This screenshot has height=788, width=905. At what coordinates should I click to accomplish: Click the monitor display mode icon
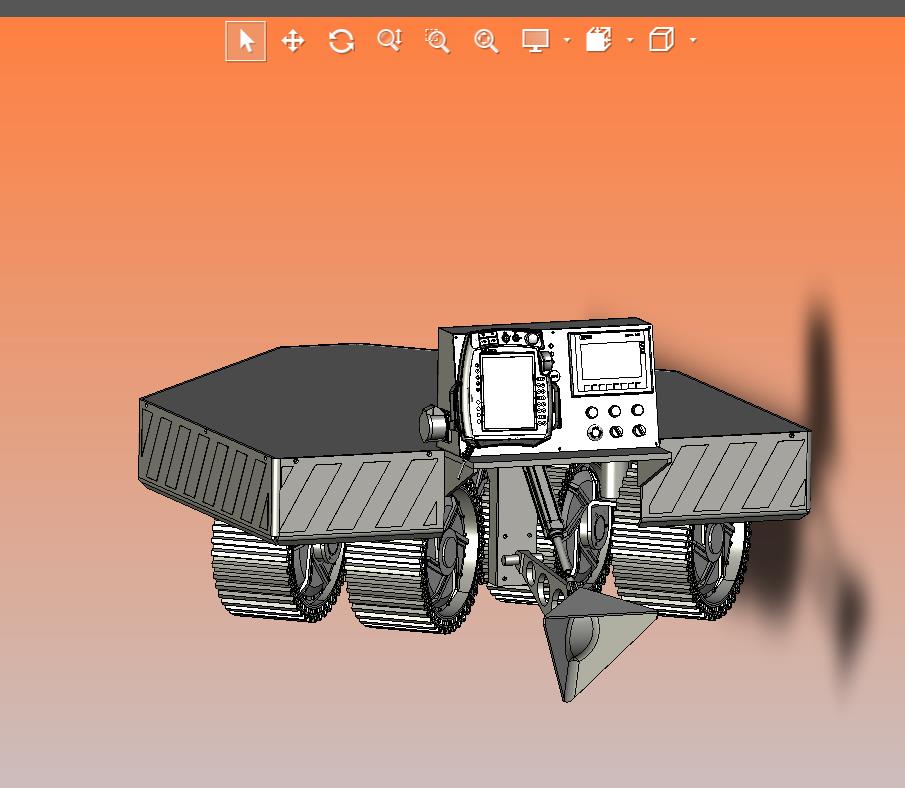[536, 41]
